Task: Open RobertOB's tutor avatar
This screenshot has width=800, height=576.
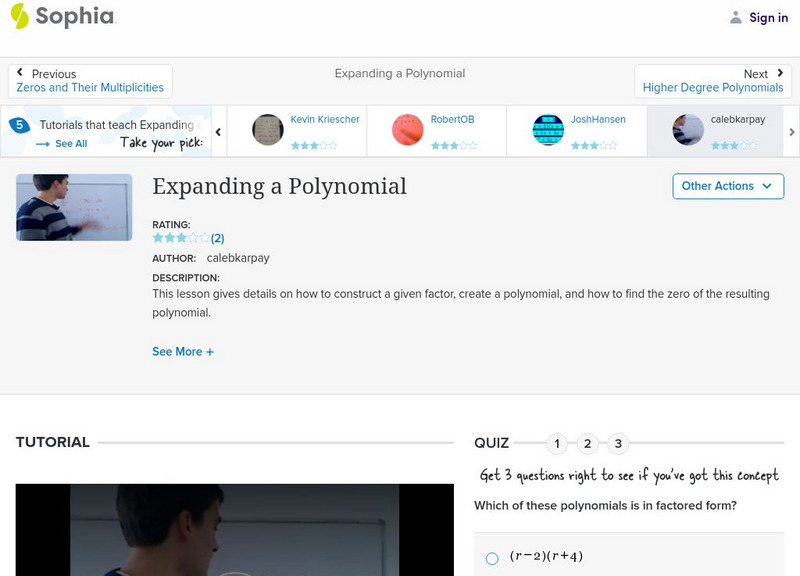Action: (x=410, y=131)
